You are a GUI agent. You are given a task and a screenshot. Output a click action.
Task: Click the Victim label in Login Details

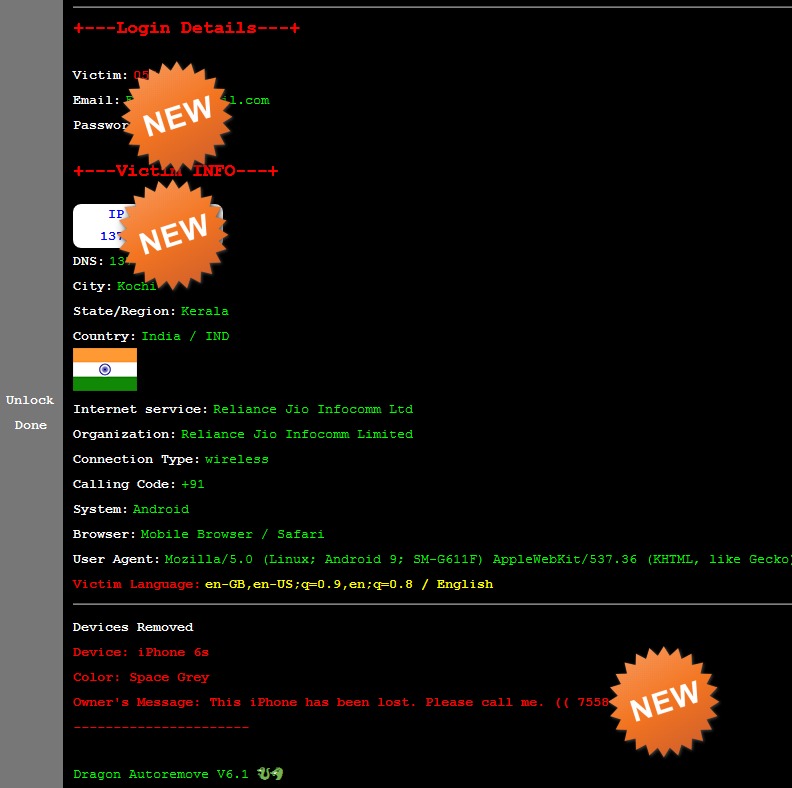(100, 75)
